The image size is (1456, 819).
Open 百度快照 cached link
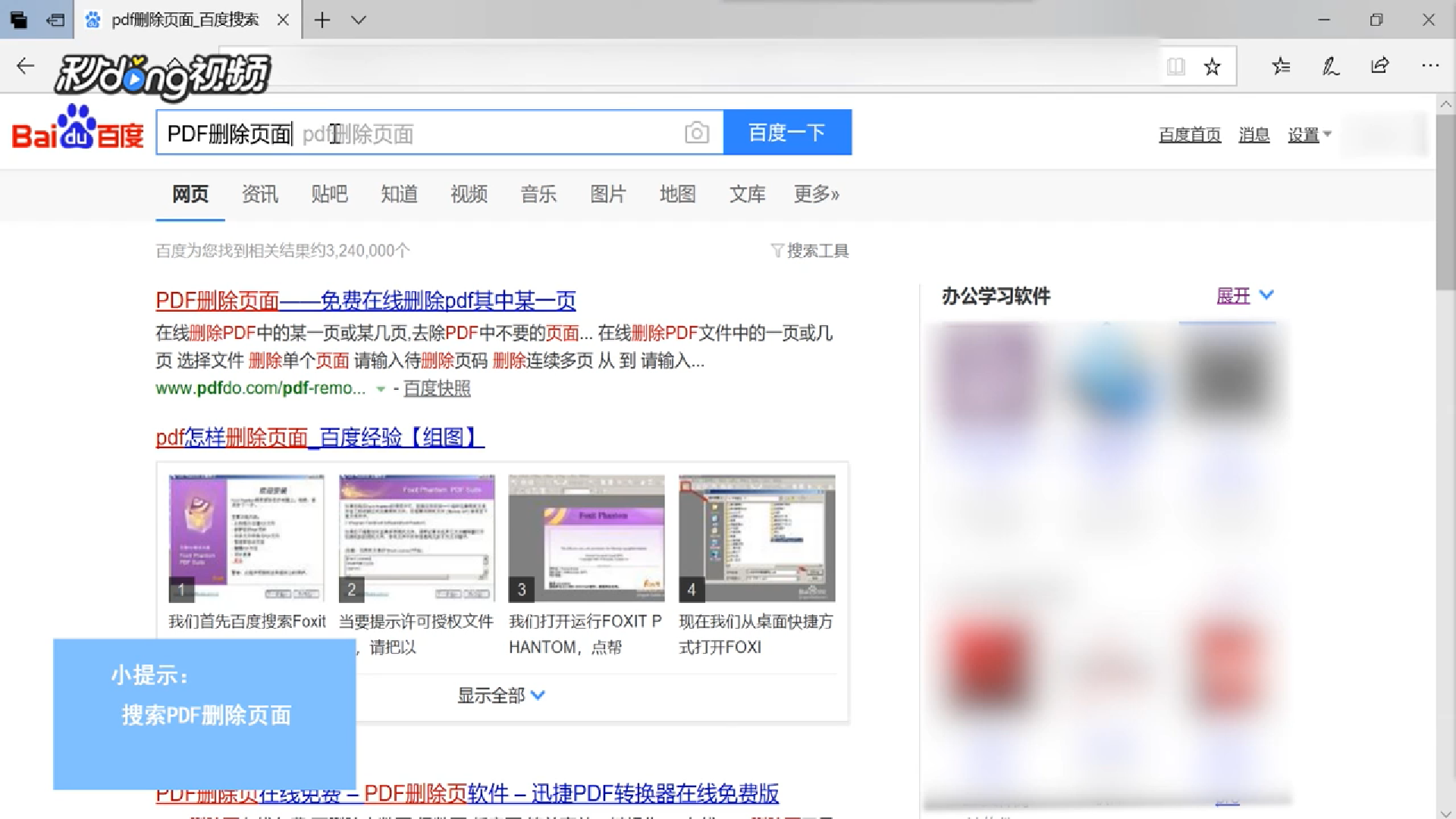point(437,388)
